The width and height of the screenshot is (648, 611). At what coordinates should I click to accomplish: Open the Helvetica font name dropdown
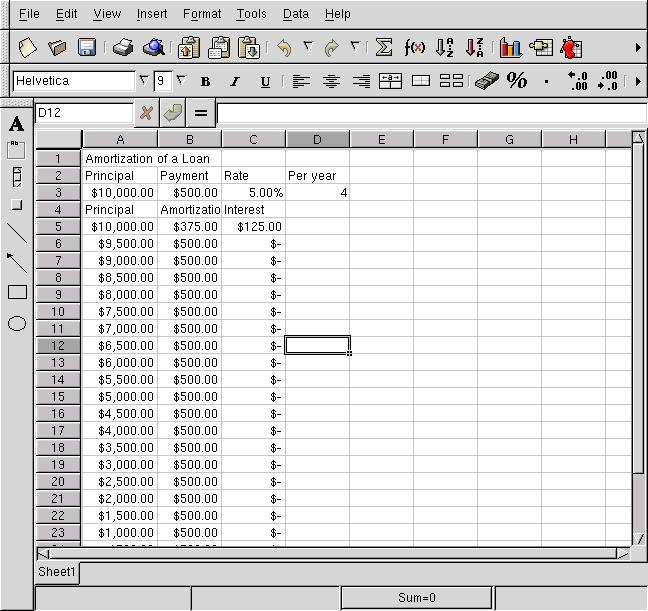coord(143,81)
